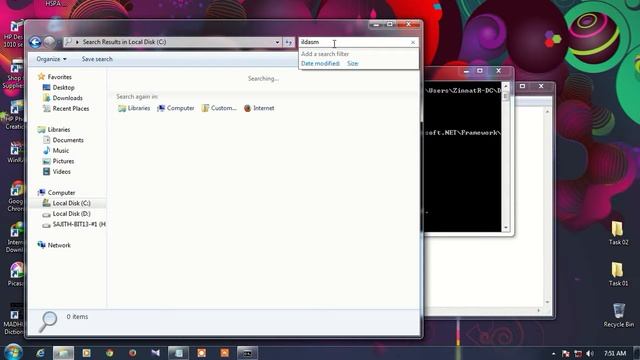Click the Downloads folder icon in sidebar
This screenshot has width=640, height=360.
[x=47, y=98]
